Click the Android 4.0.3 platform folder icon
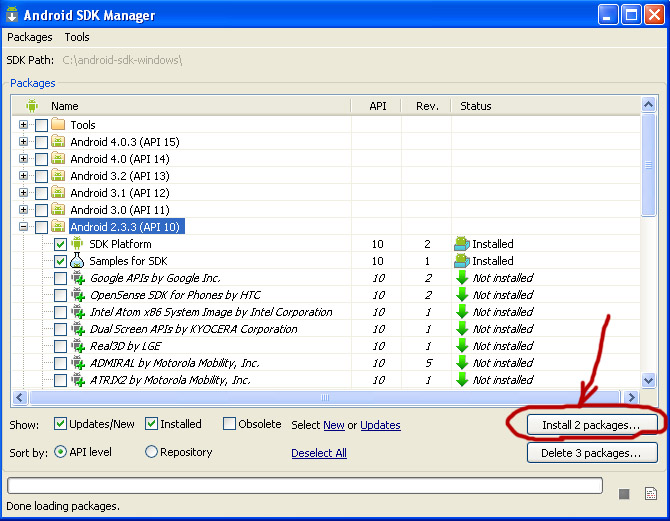Screen dimensions: 670x521 [x=58, y=142]
